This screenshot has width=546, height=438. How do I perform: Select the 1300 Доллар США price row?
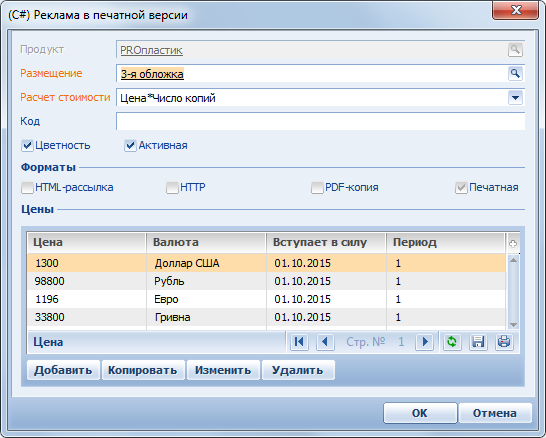(x=266, y=263)
